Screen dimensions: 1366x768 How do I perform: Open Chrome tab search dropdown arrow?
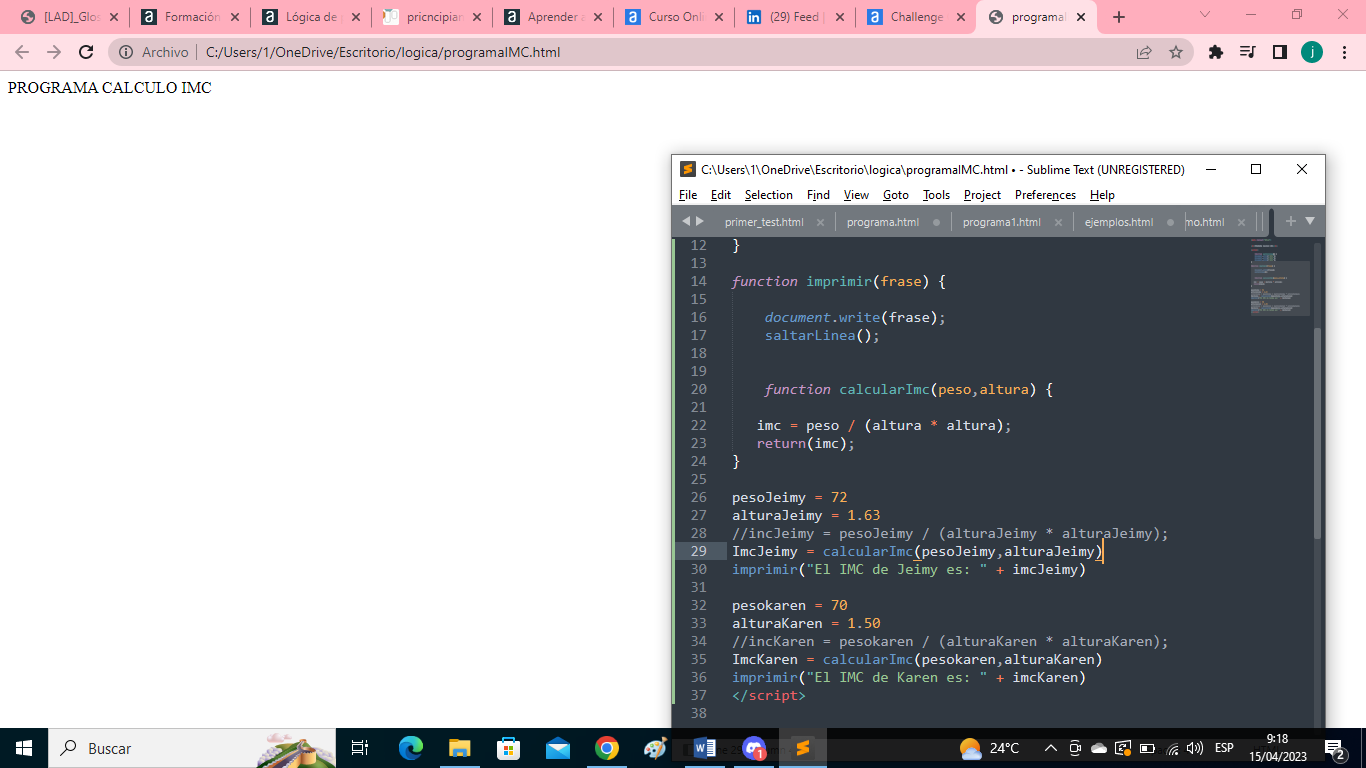tap(1205, 15)
